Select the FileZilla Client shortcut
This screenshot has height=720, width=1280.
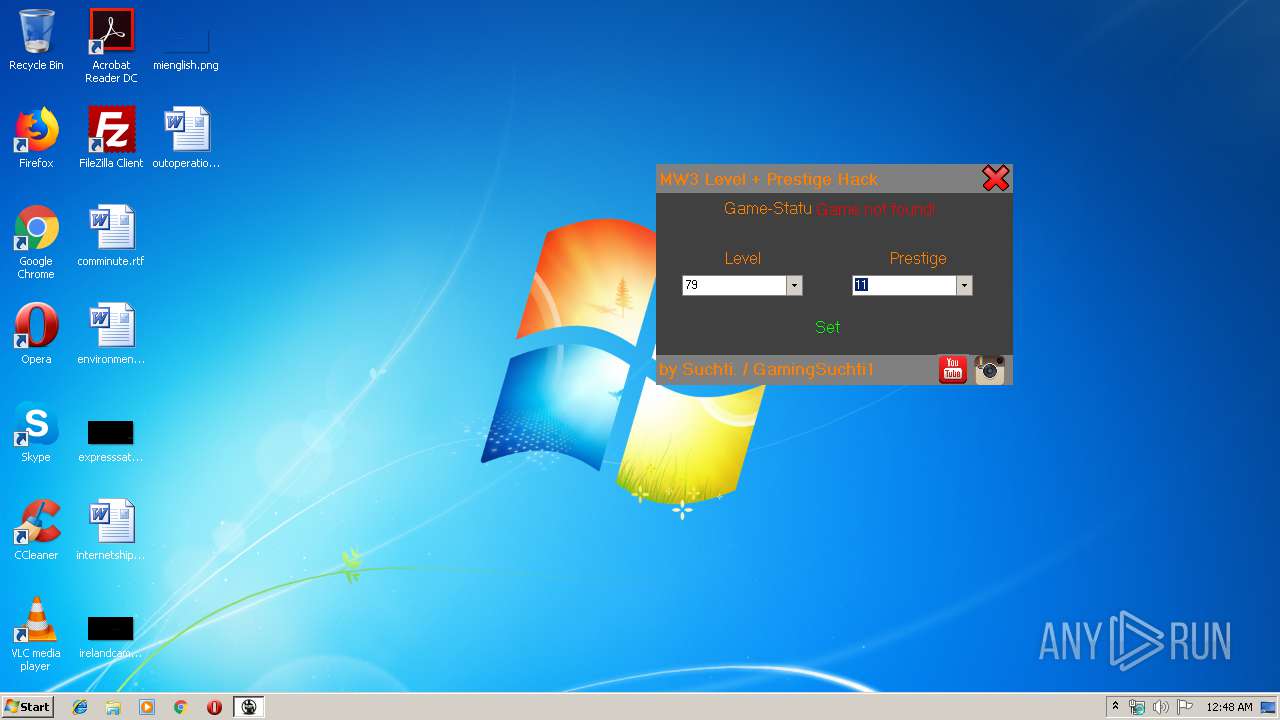(111, 138)
